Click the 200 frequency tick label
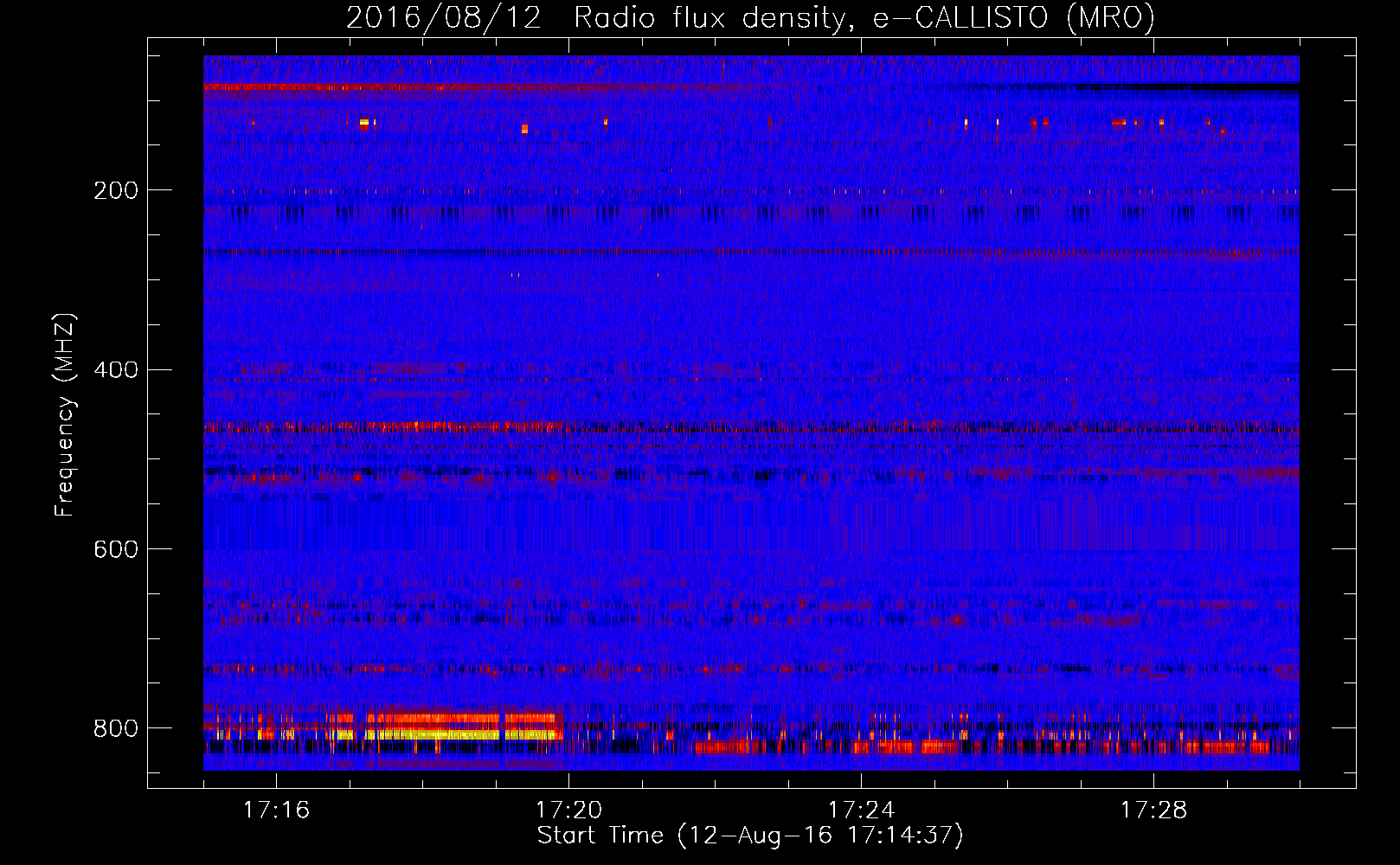Image resolution: width=1400 pixels, height=865 pixels. (x=116, y=190)
